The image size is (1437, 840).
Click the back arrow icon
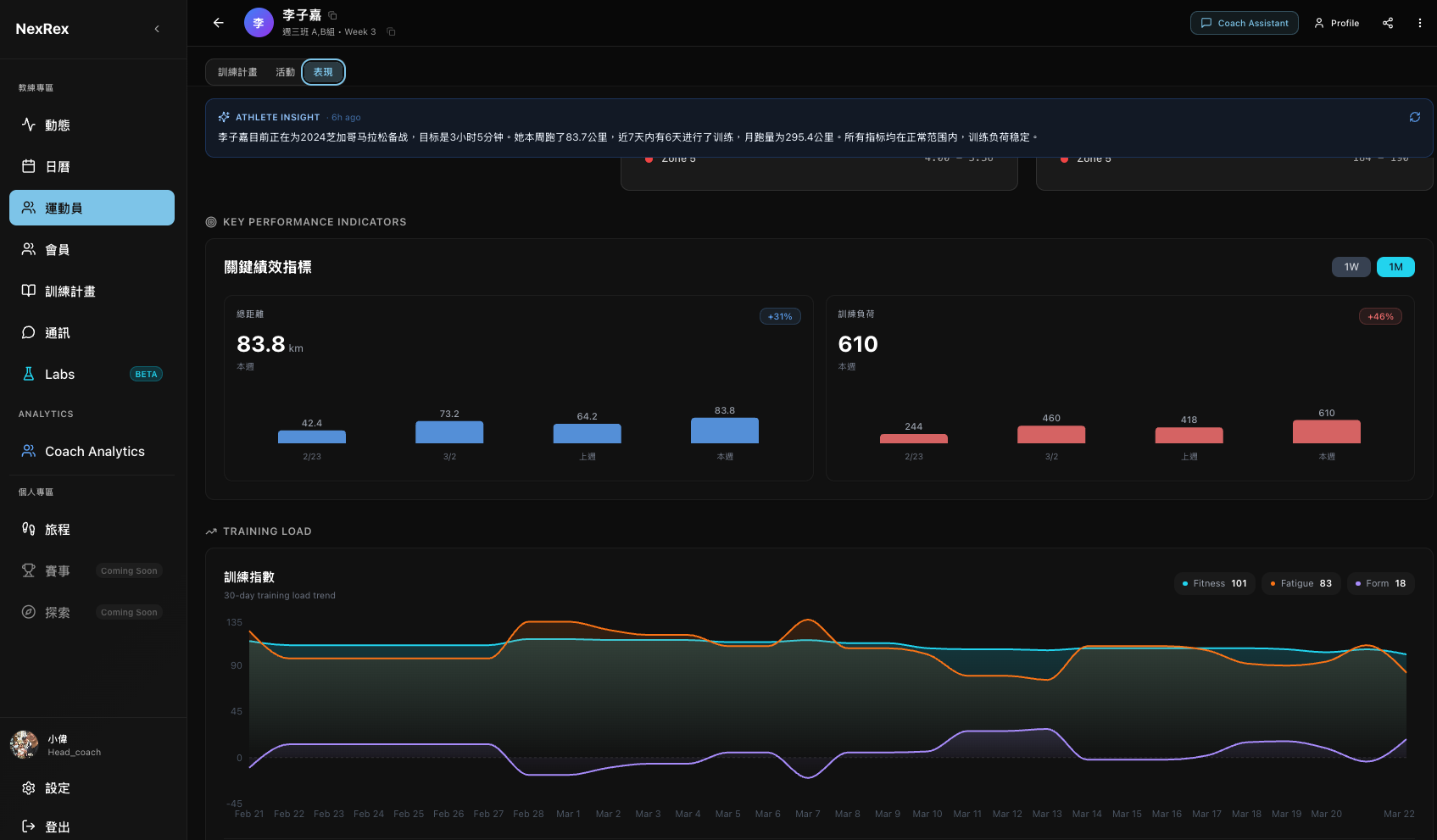[x=219, y=23]
